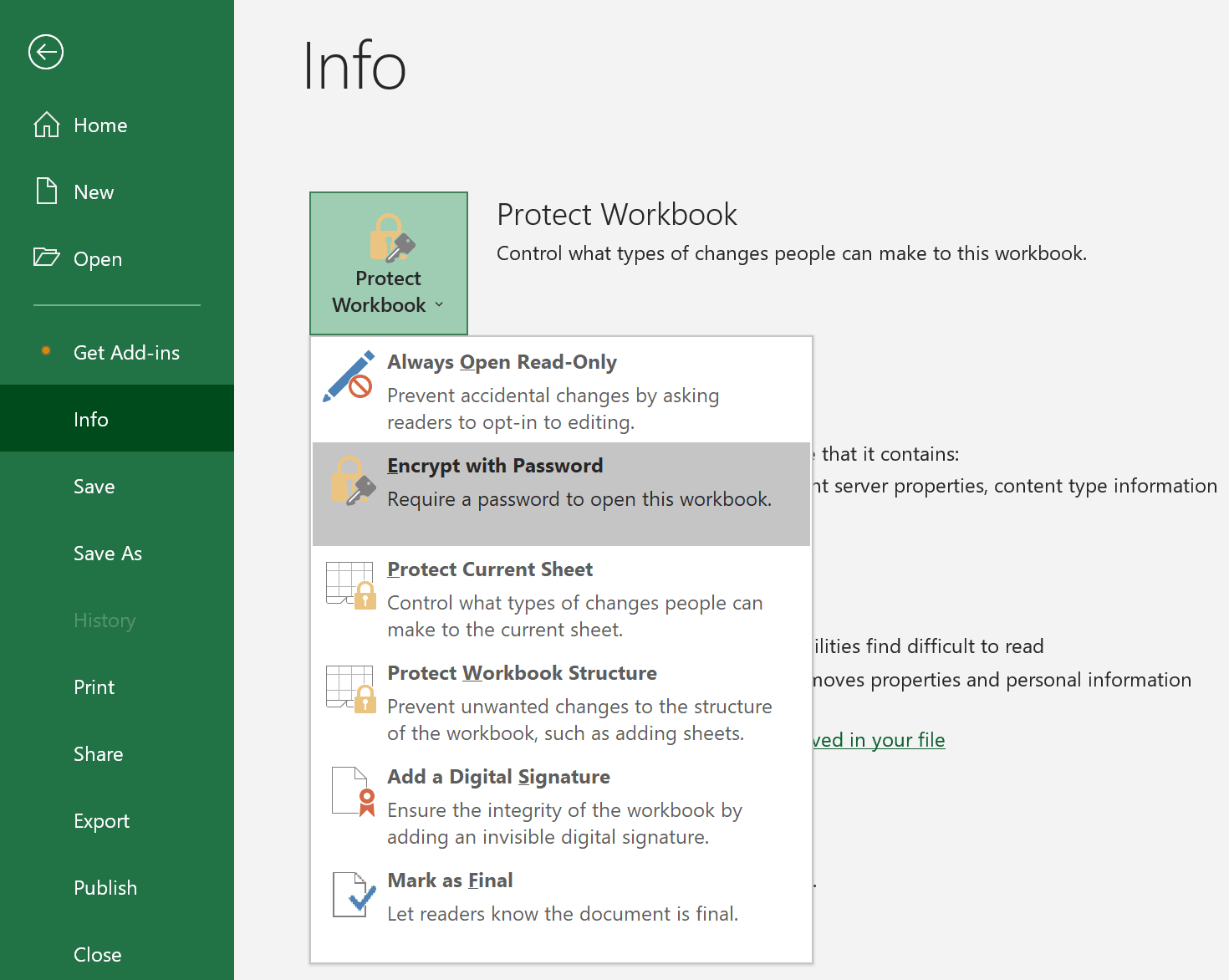The image size is (1229, 980).
Task: Click the Open folder icon
Action: (x=47, y=257)
